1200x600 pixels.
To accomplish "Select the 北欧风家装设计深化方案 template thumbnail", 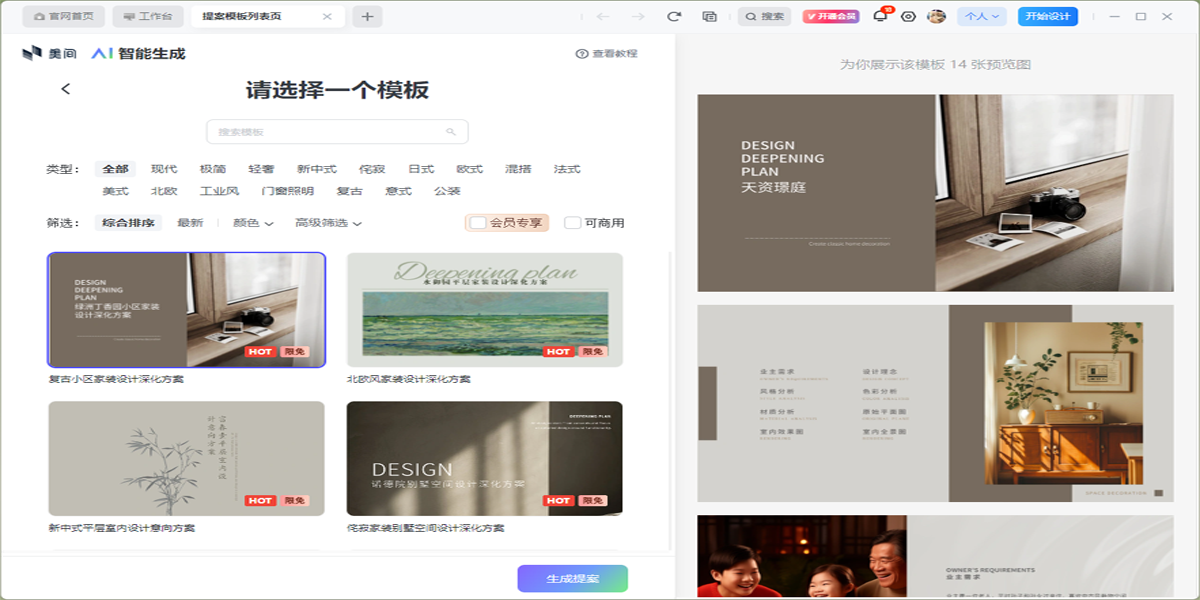I will [484, 309].
